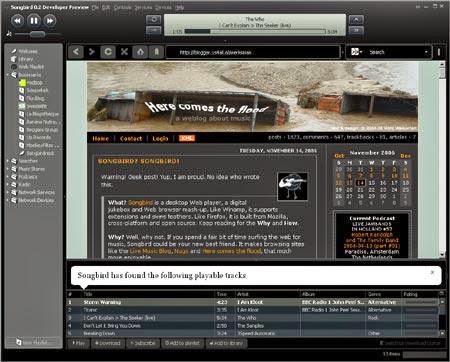
Task: Reload the current web page
Action: (108, 52)
